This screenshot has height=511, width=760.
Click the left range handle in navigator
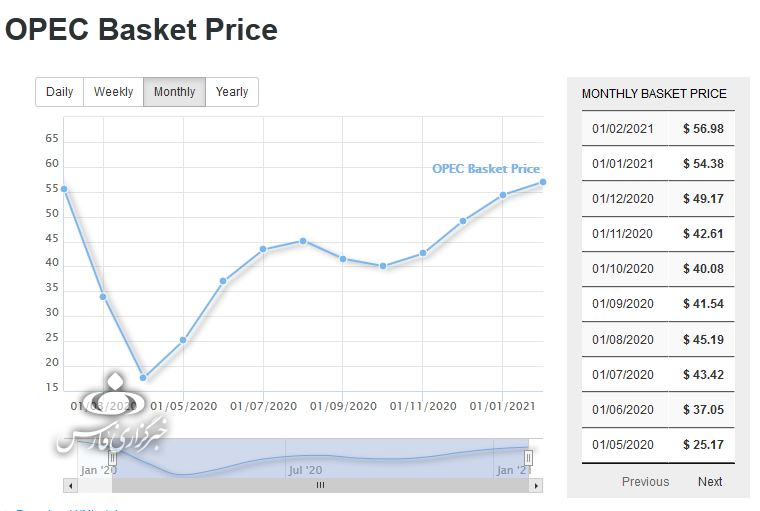[112, 457]
